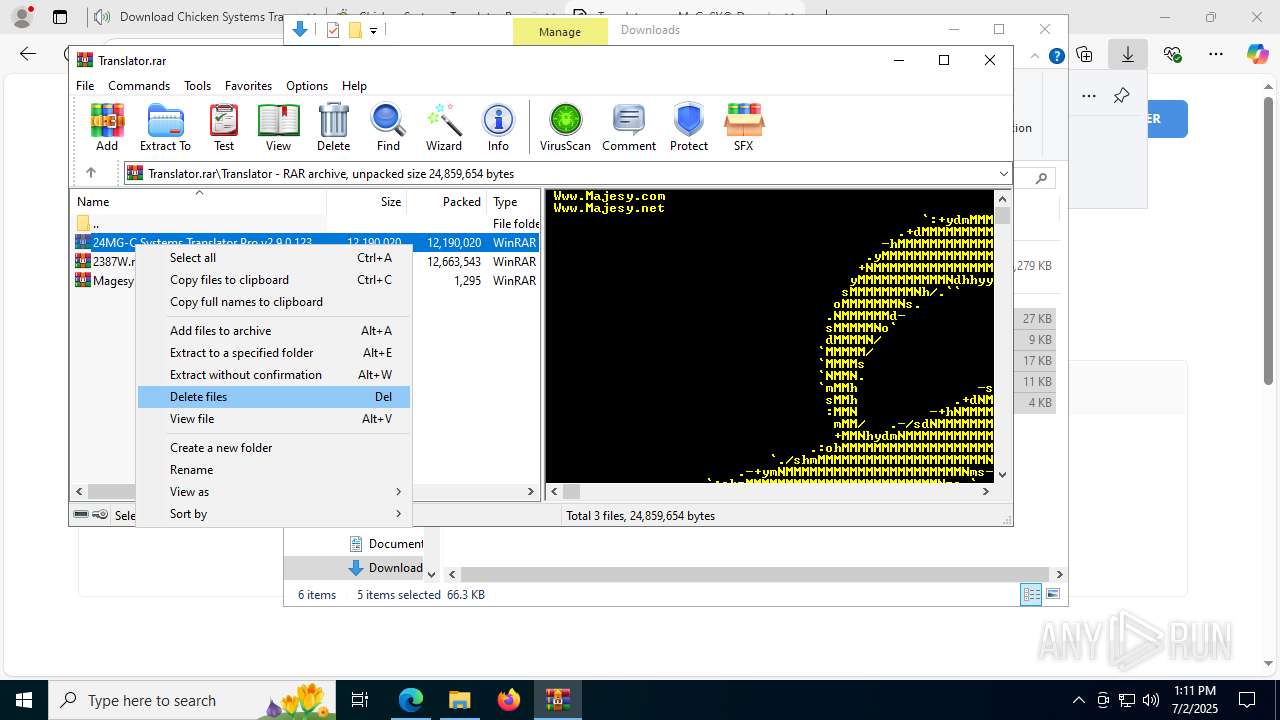Open the notification center icon
The image size is (1280, 720).
[1247, 700]
